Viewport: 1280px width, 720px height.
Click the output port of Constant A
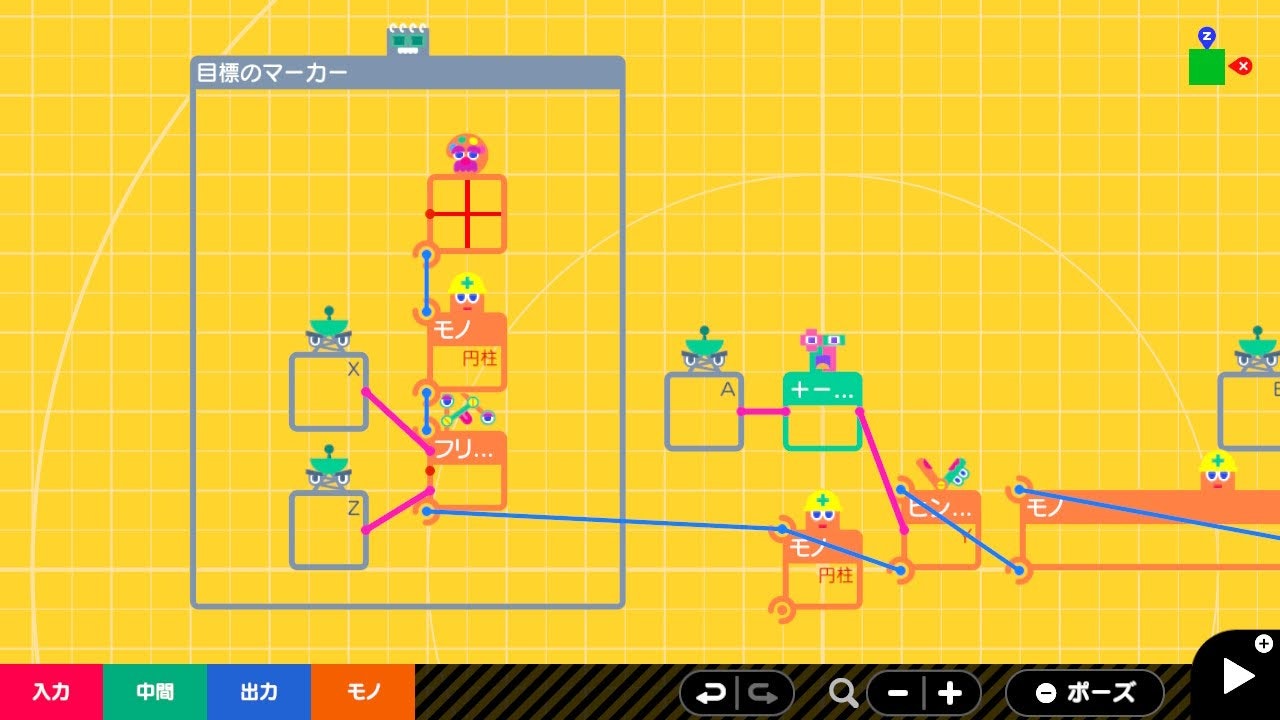[x=742, y=411]
